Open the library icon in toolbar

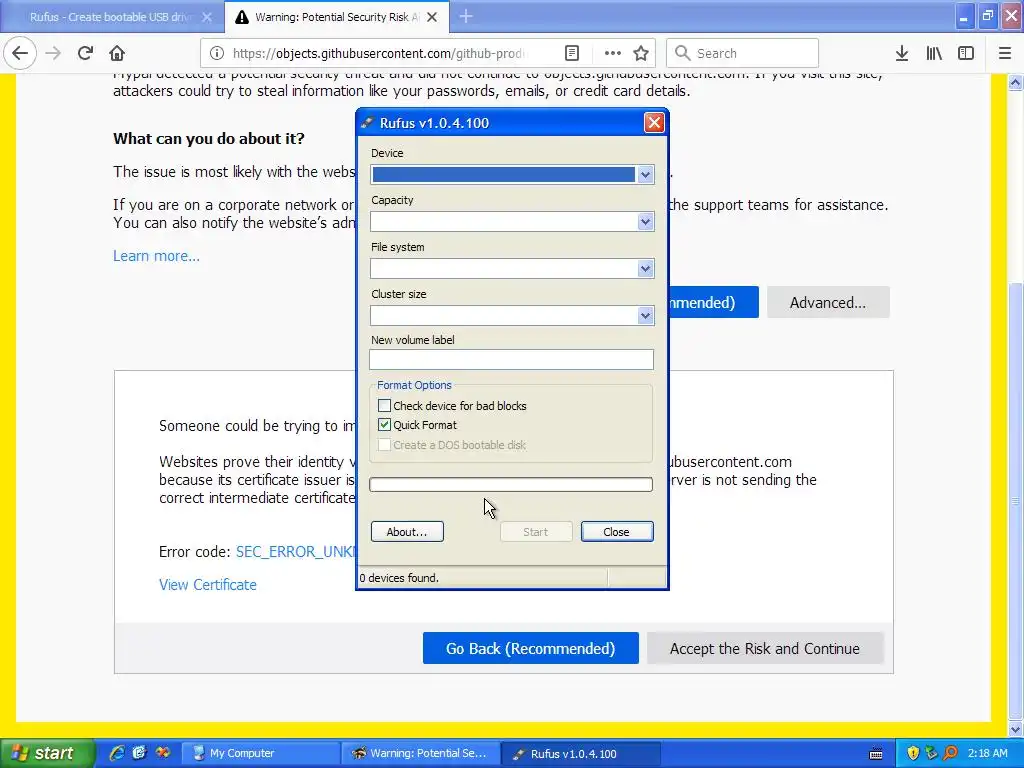[x=934, y=53]
